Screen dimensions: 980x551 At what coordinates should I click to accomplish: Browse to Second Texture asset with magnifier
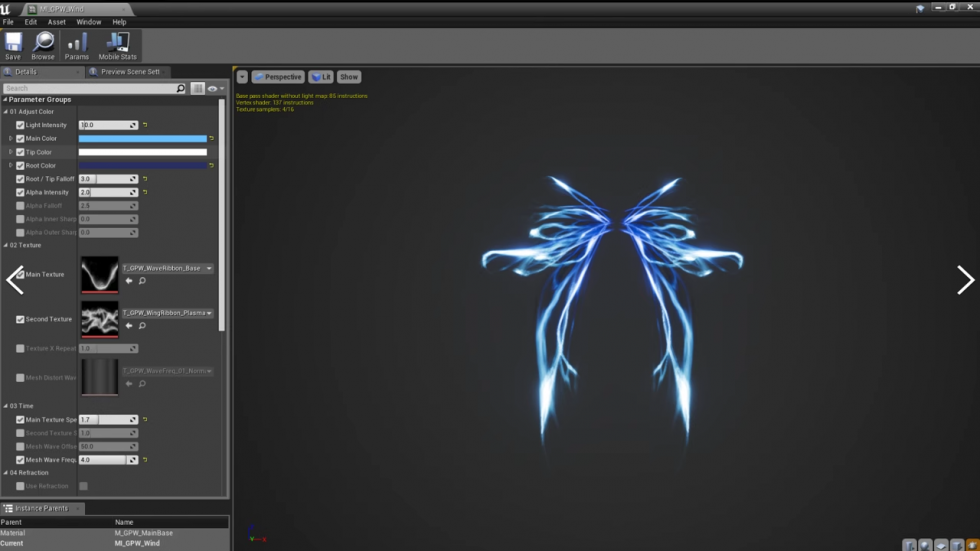142,325
